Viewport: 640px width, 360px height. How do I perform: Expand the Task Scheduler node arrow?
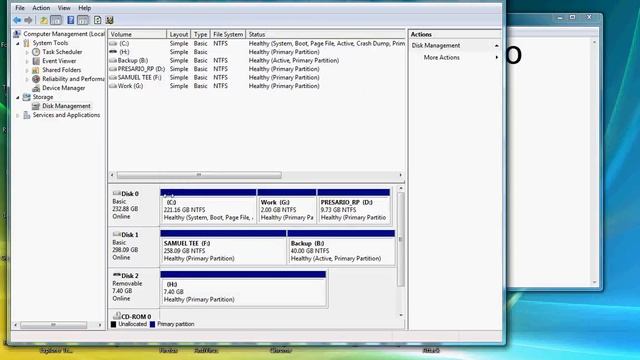point(27,52)
